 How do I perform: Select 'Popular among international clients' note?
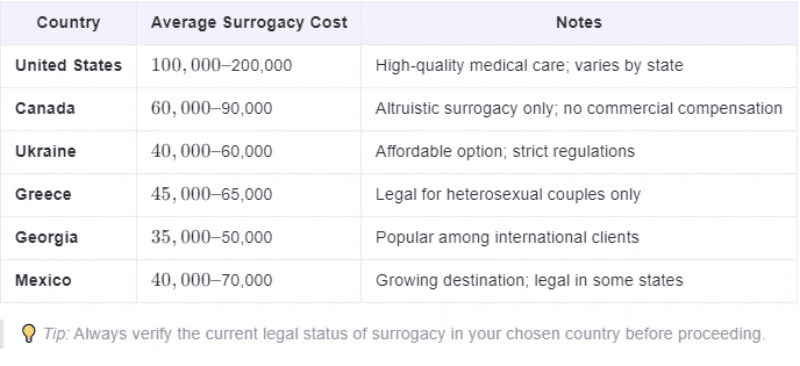[x=507, y=237]
